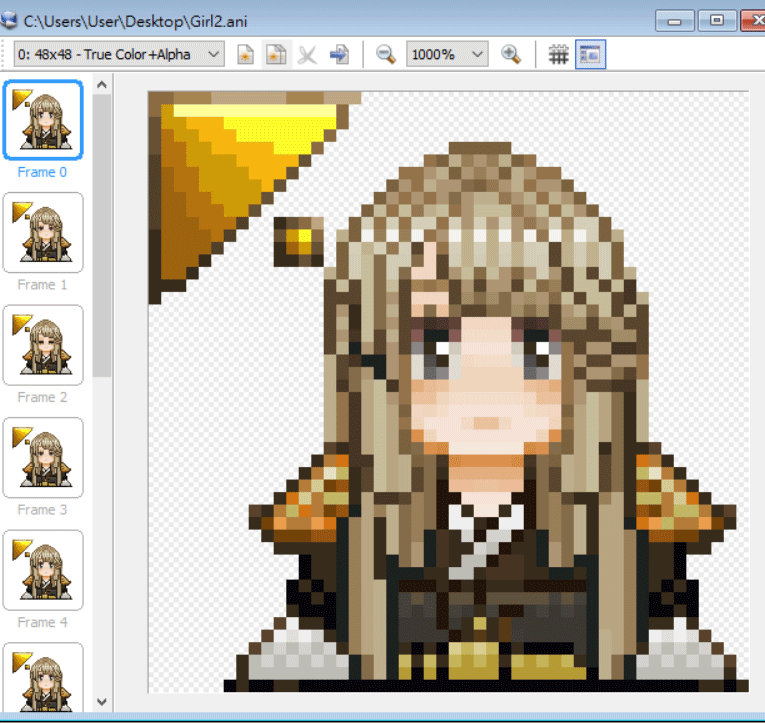Click the application icon in title bar
Screen dimensions: 765x723
(8, 21)
